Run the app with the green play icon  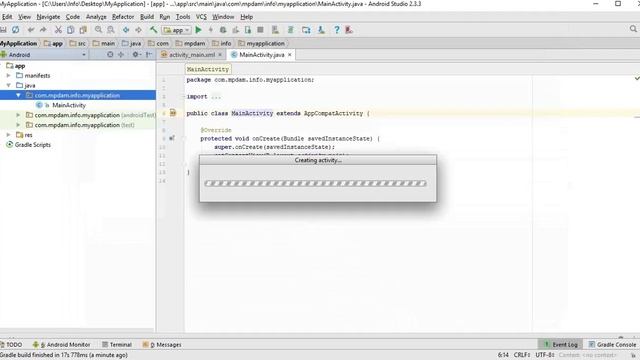click(198, 30)
